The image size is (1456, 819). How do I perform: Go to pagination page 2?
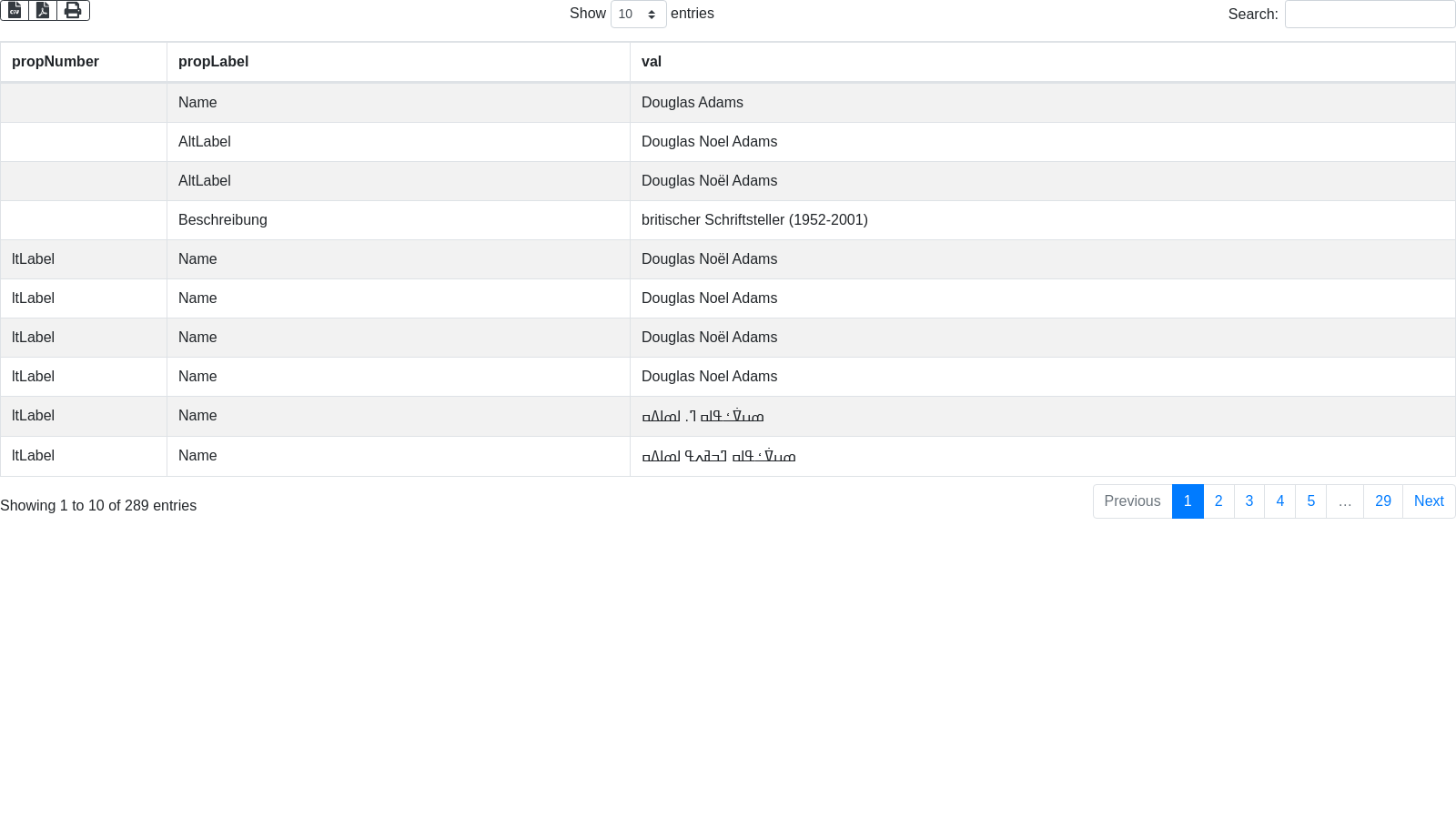click(1218, 501)
